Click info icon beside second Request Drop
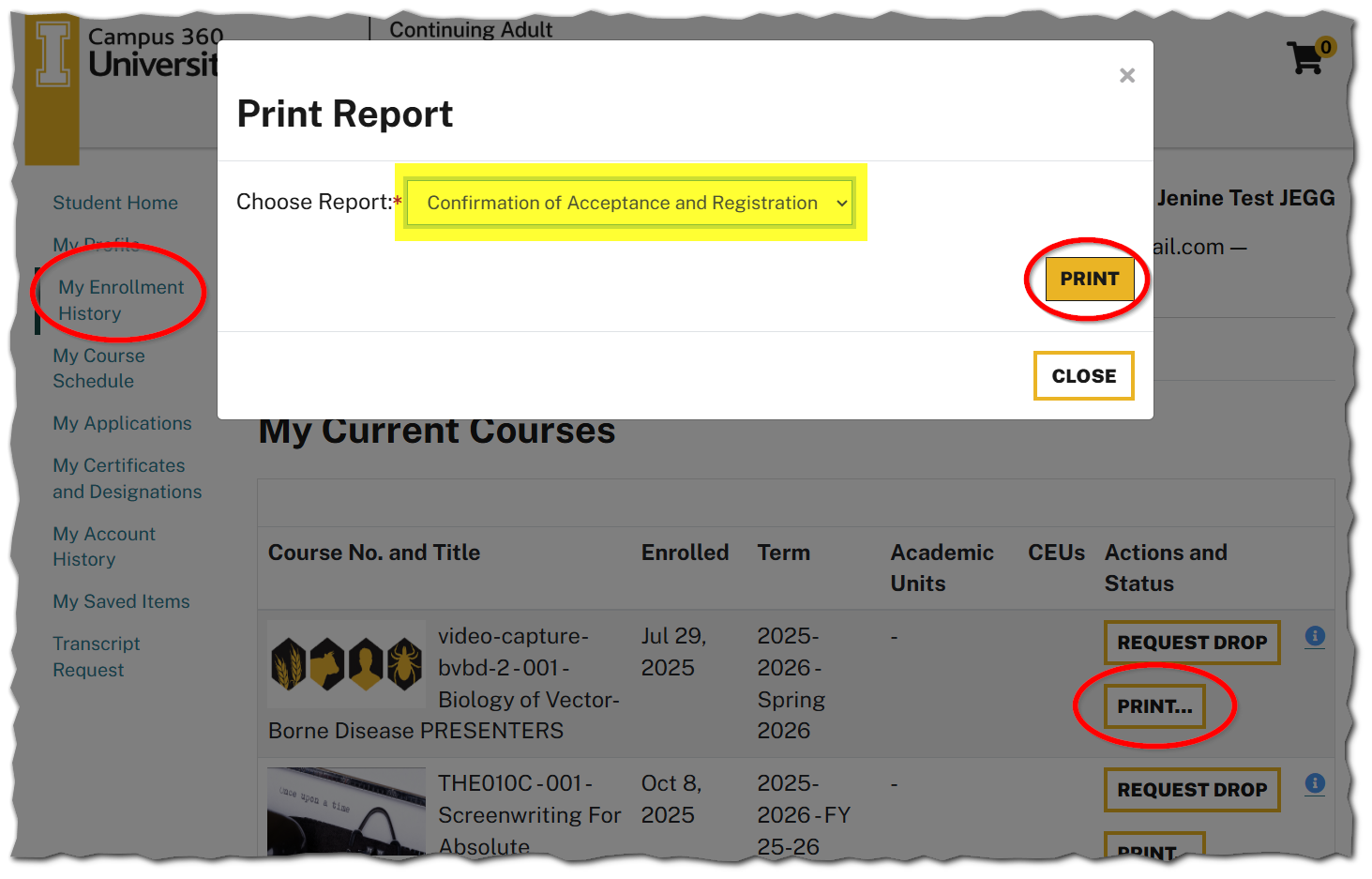 [1315, 783]
